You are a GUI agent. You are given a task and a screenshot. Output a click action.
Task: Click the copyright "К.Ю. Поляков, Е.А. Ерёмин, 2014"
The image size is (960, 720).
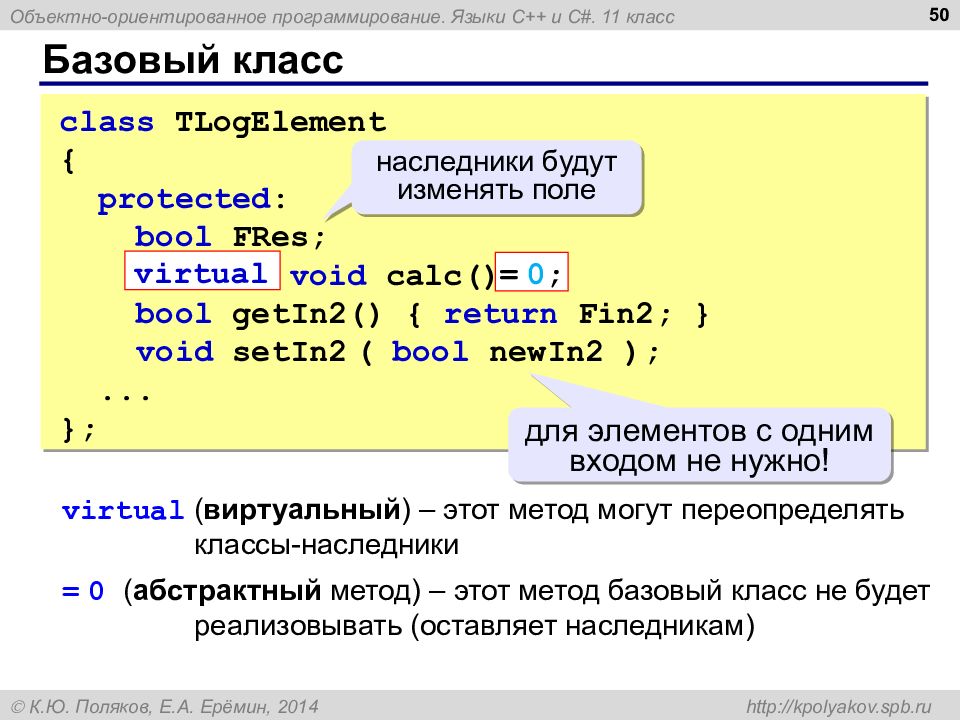[165, 707]
